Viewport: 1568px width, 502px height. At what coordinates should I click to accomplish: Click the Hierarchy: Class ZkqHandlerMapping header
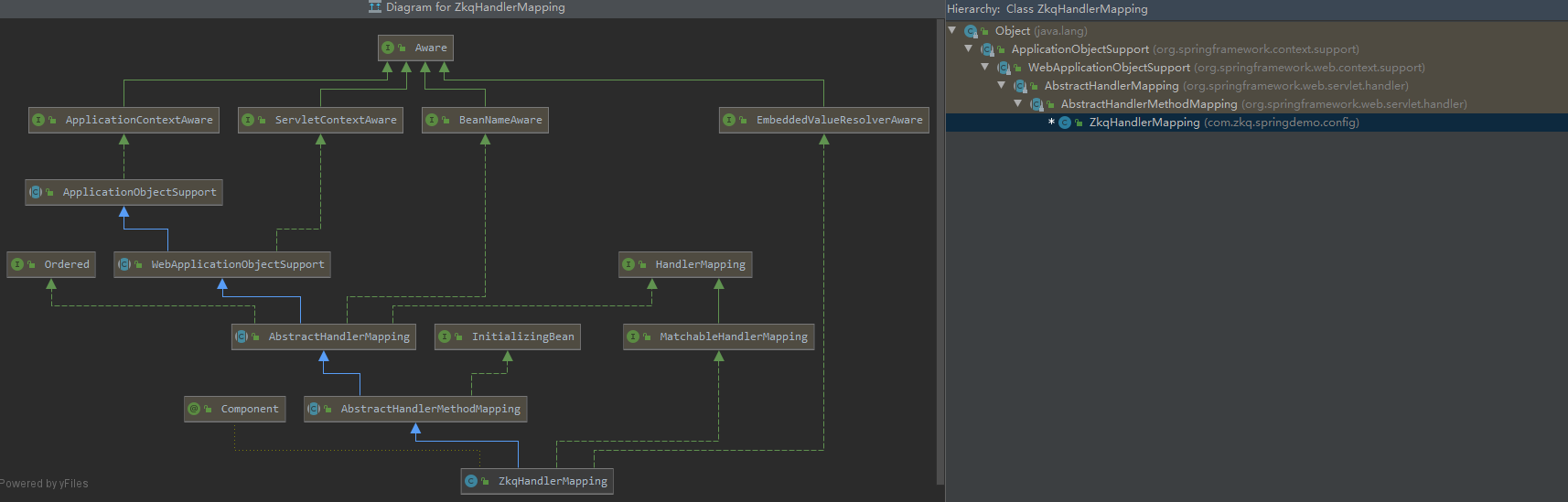[1047, 9]
